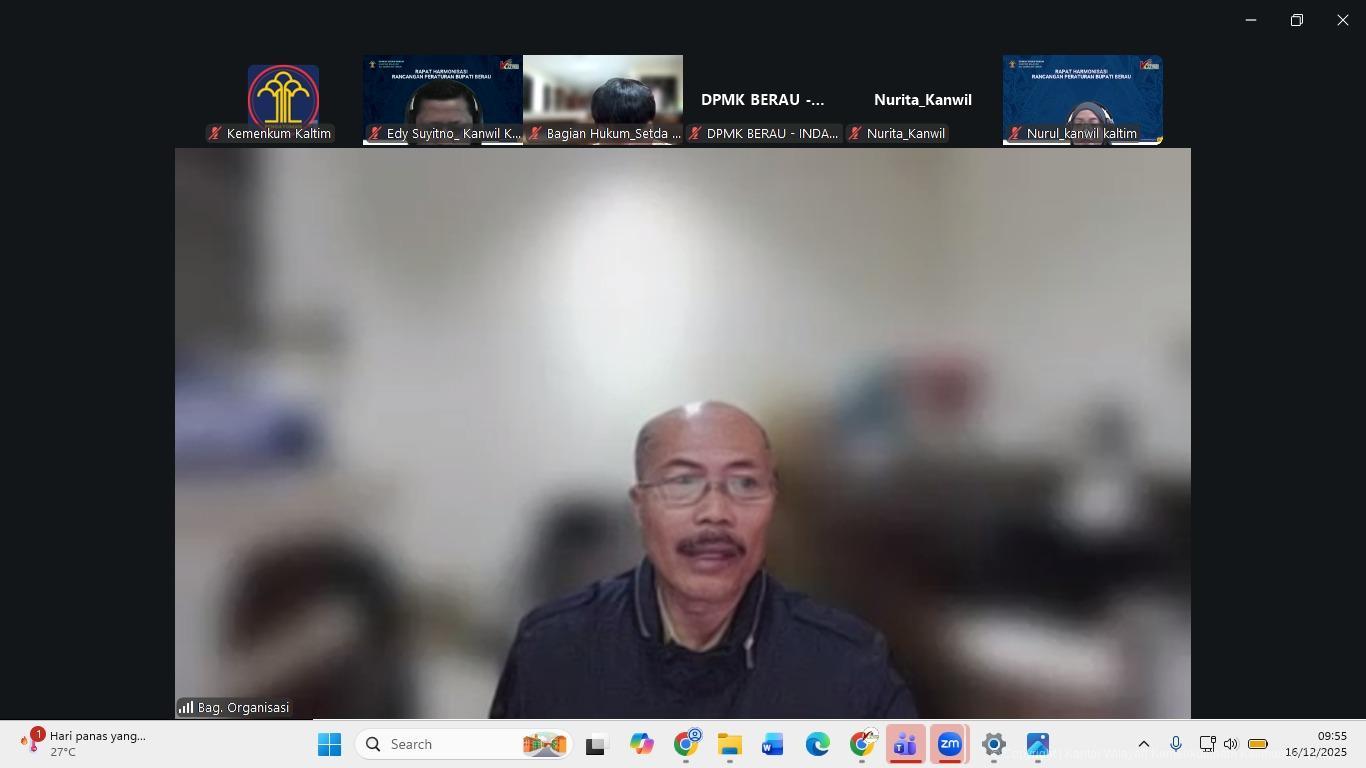1366x768 pixels.
Task: Expand the hidden system tray icons chevron
Action: pyautogui.click(x=1144, y=744)
